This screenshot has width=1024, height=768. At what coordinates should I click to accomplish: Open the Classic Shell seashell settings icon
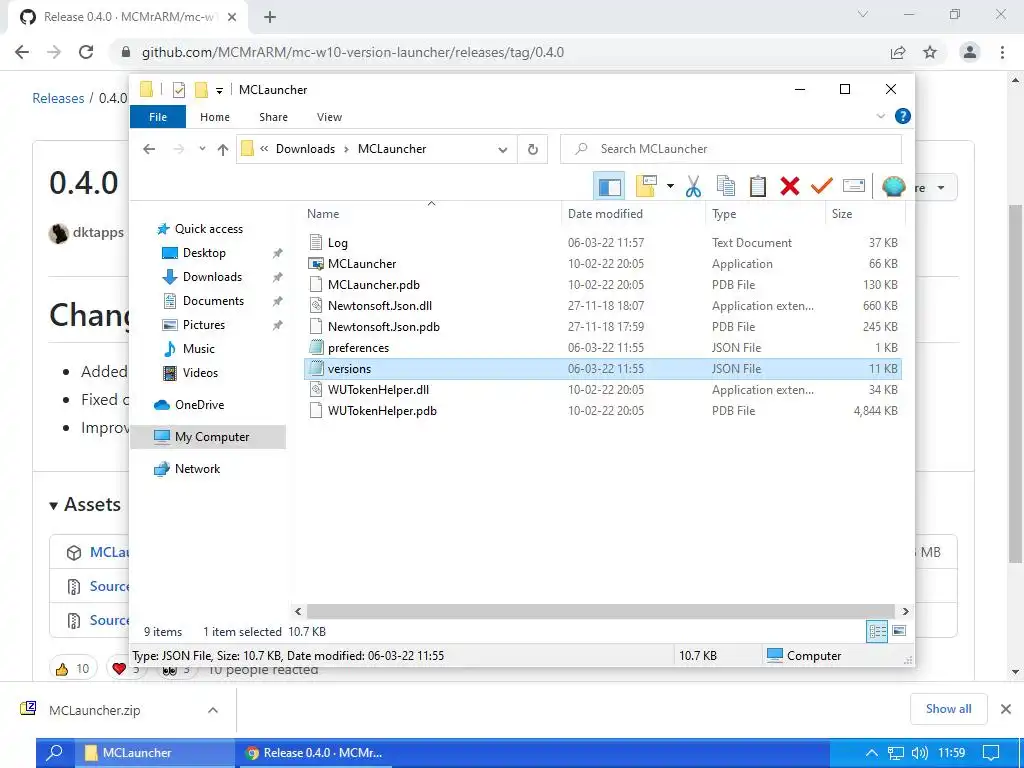893,187
